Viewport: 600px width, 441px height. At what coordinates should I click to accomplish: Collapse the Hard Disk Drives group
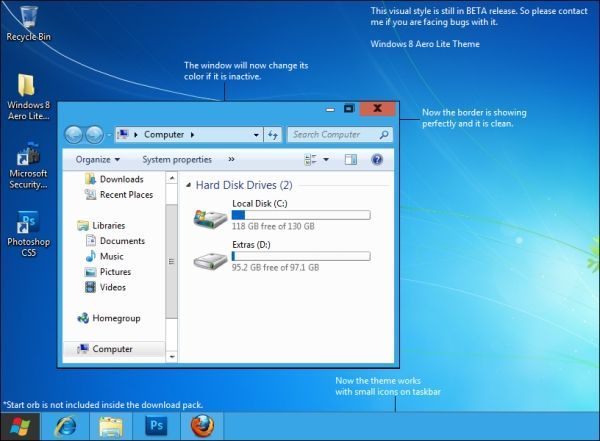(x=188, y=185)
